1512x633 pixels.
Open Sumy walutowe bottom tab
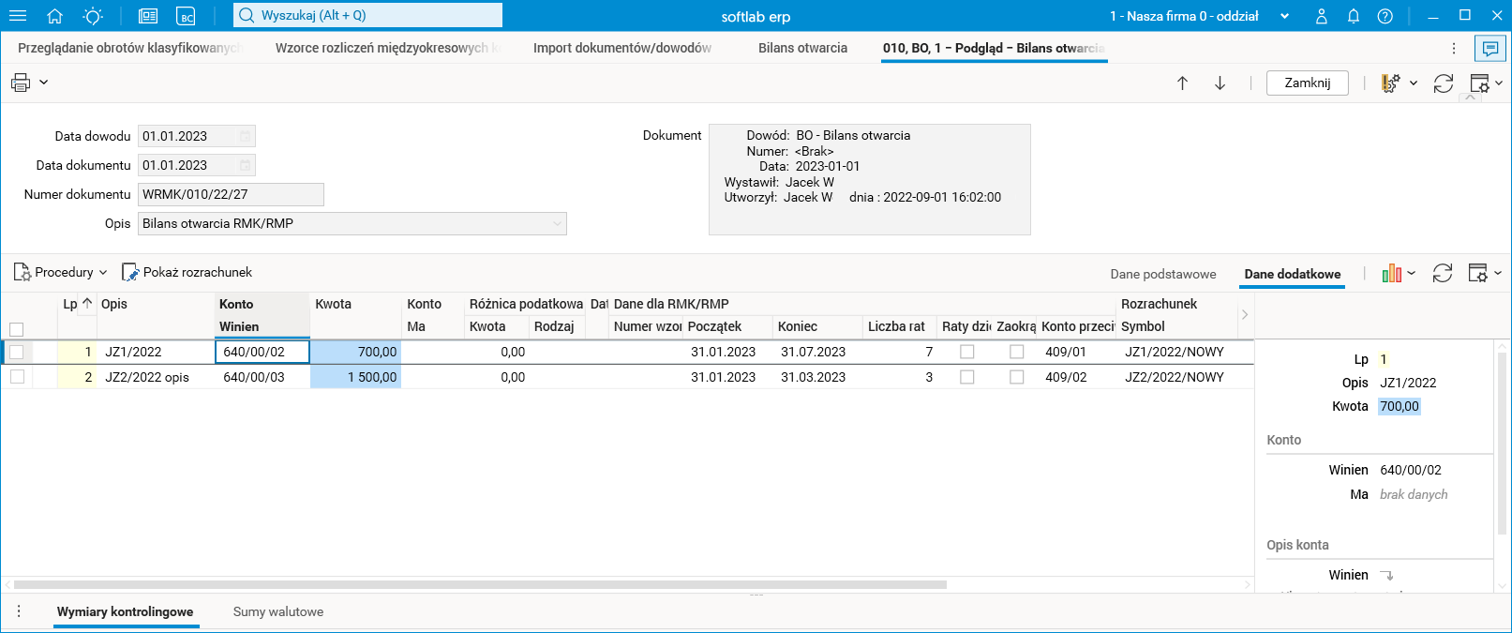(278, 611)
